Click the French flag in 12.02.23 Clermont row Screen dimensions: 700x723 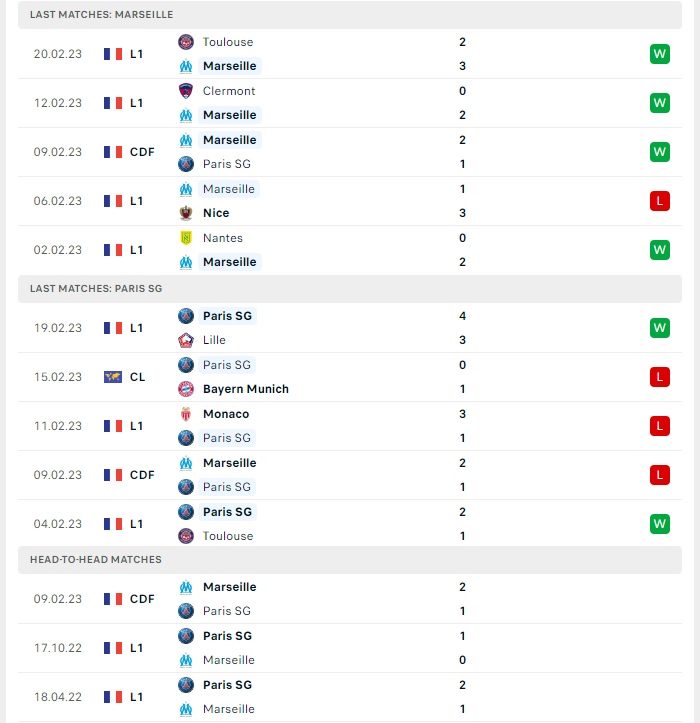click(113, 103)
